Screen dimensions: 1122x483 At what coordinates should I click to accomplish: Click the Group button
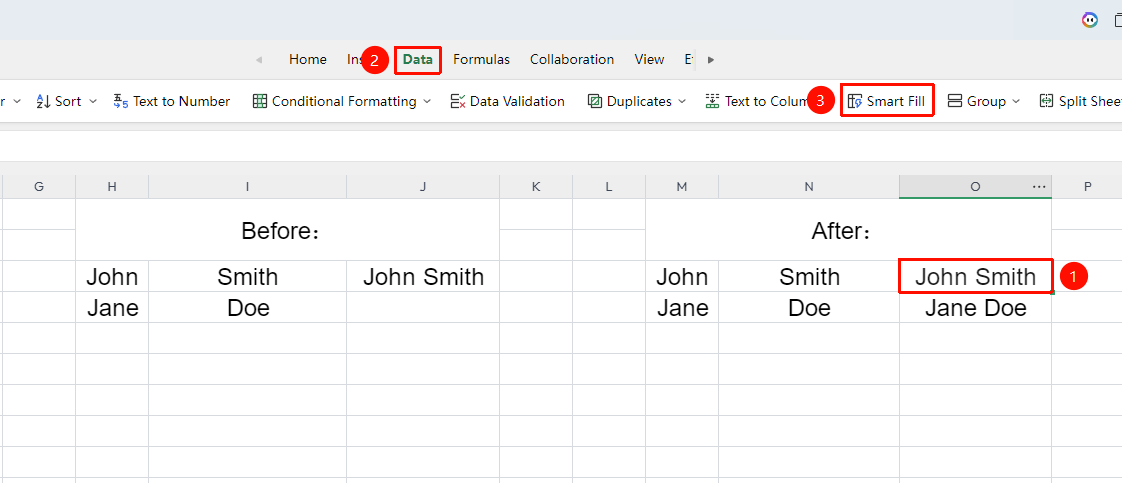point(977,102)
